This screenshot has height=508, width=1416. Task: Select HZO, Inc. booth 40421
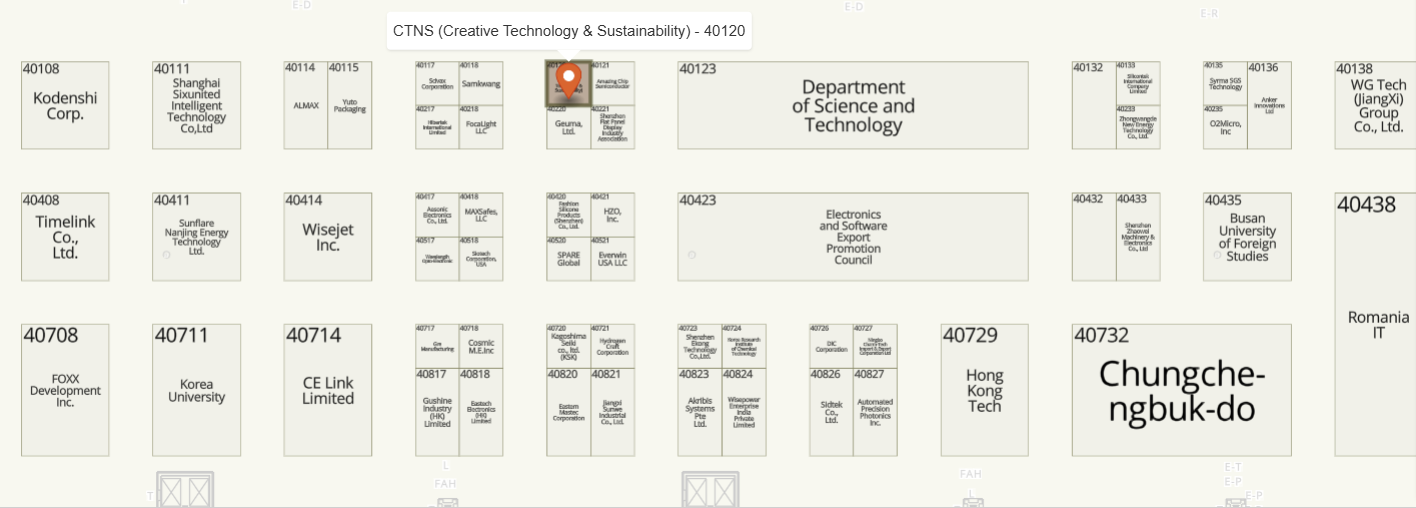click(612, 215)
